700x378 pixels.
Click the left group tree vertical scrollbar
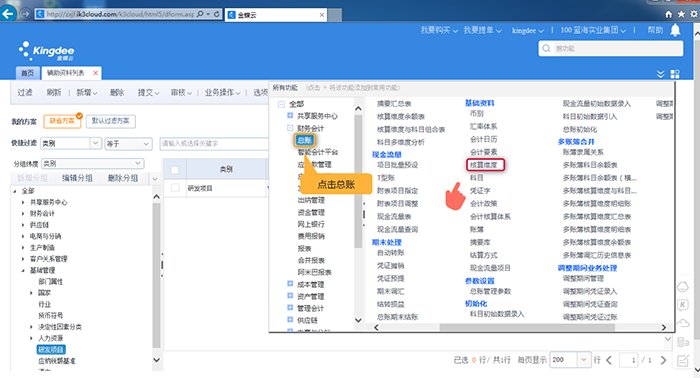coord(156,275)
